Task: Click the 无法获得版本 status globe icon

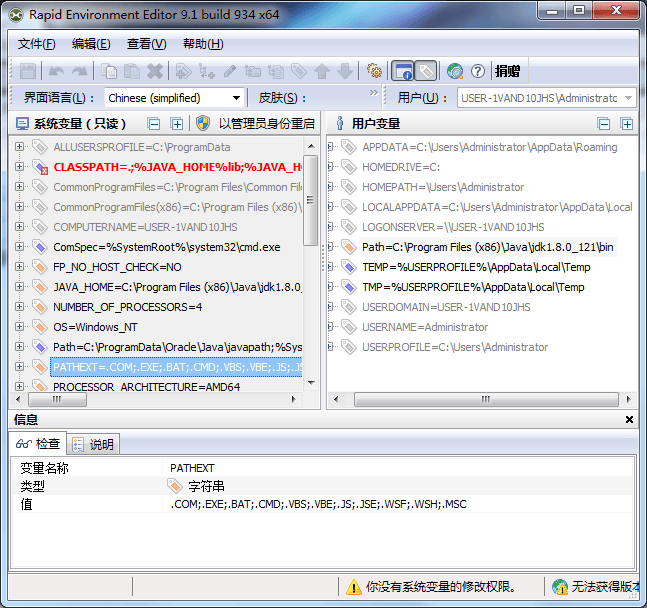Action: click(x=560, y=587)
